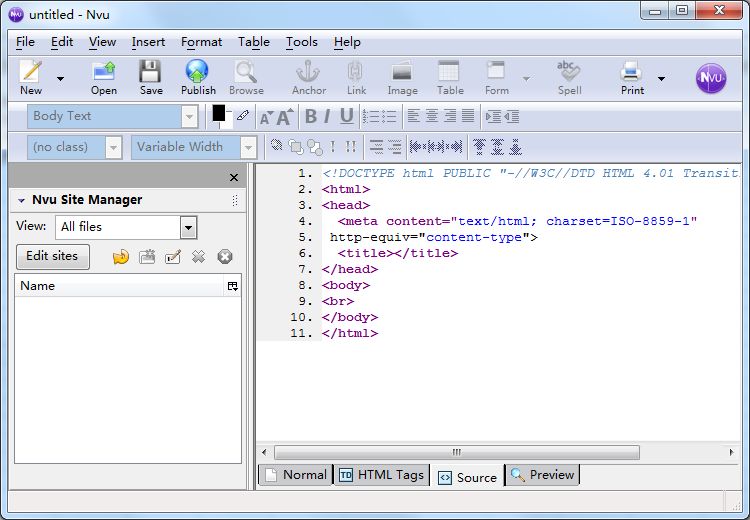Image resolution: width=750 pixels, height=520 pixels.
Task: Collapse the Nvu Site Manager panel triangle
Action: pyautogui.click(x=22, y=200)
